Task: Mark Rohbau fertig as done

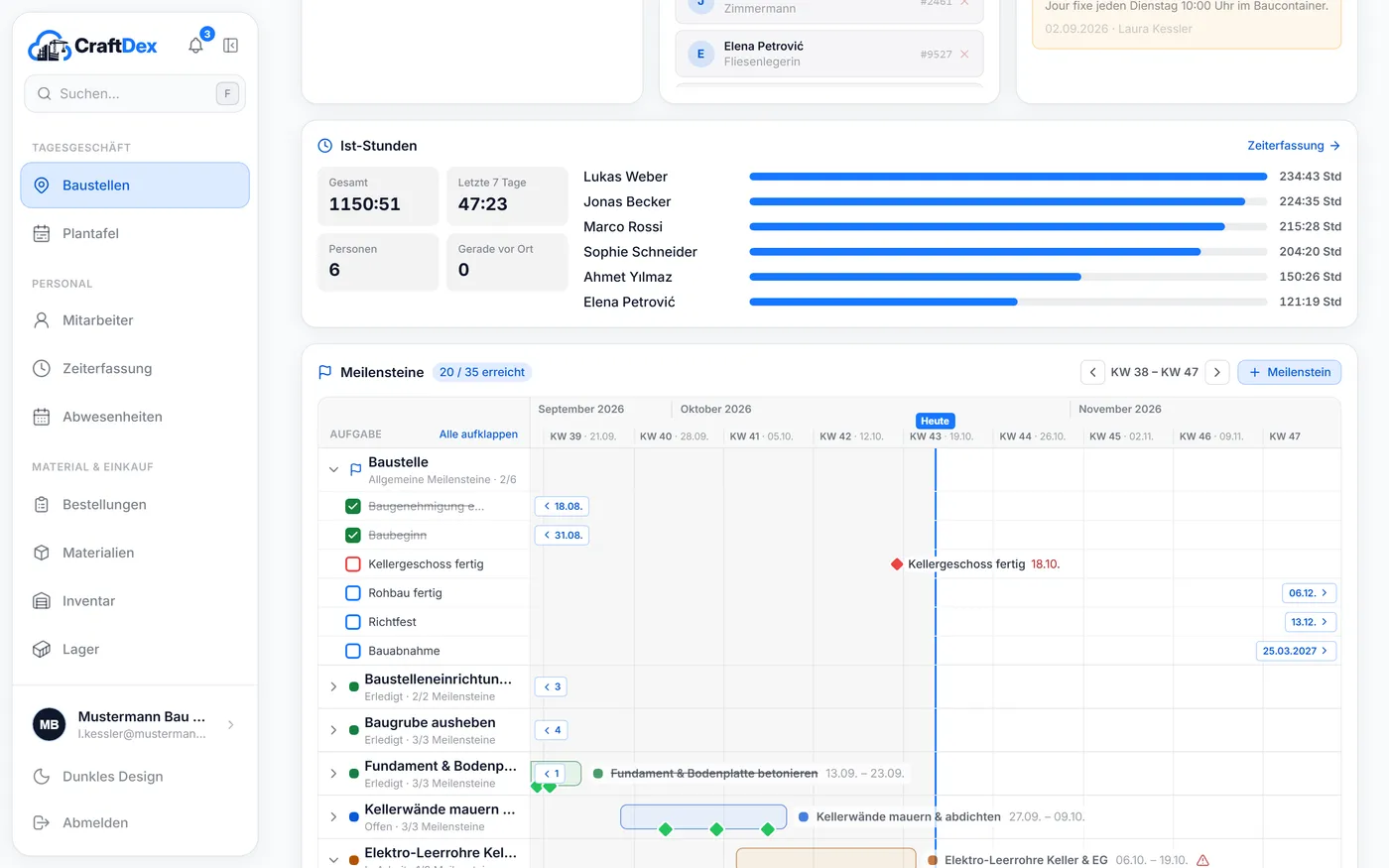Action: tap(352, 593)
